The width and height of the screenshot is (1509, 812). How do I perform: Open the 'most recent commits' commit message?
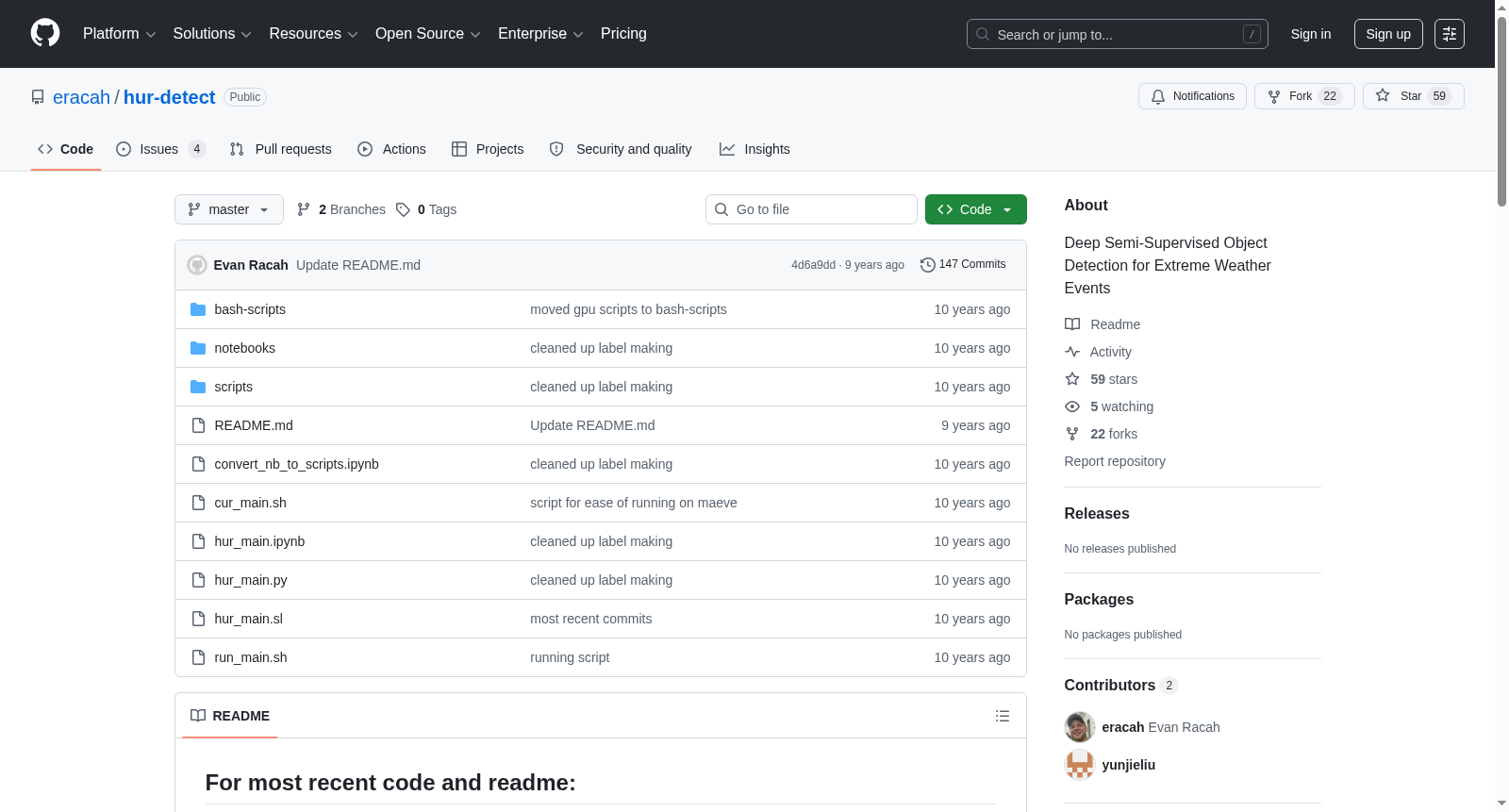pos(591,619)
